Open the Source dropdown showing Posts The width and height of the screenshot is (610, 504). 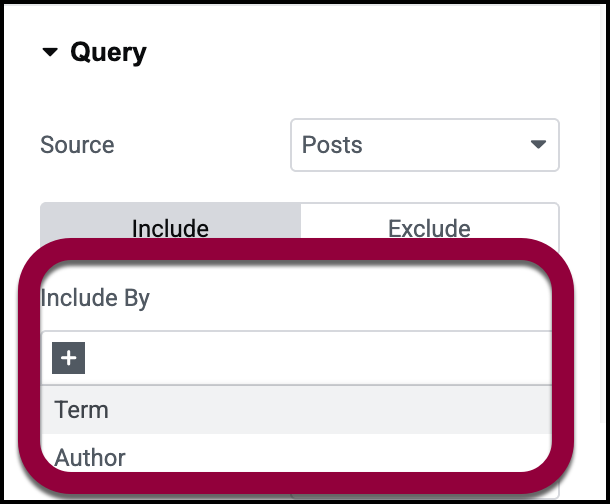click(x=424, y=145)
